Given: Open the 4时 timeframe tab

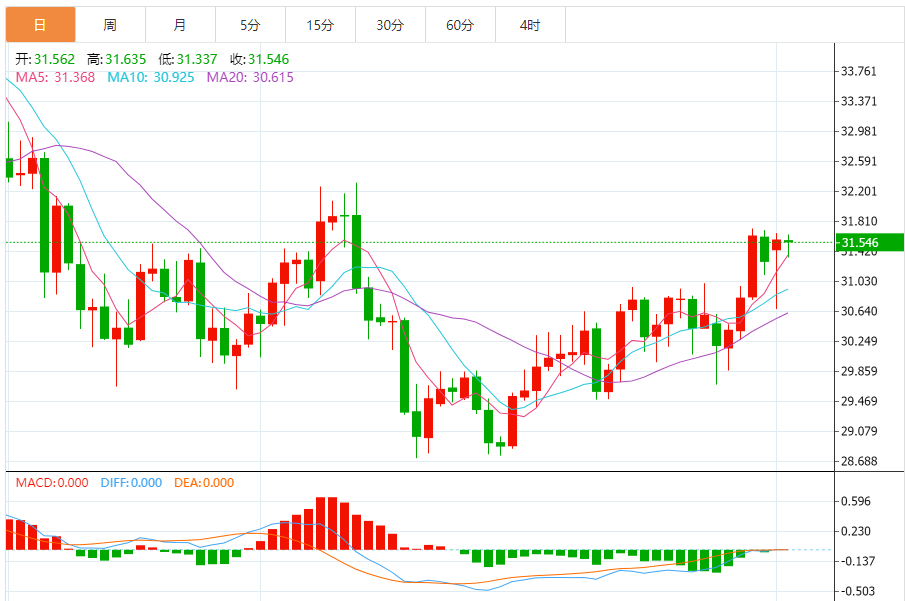Looking at the screenshot, I should click(530, 25).
